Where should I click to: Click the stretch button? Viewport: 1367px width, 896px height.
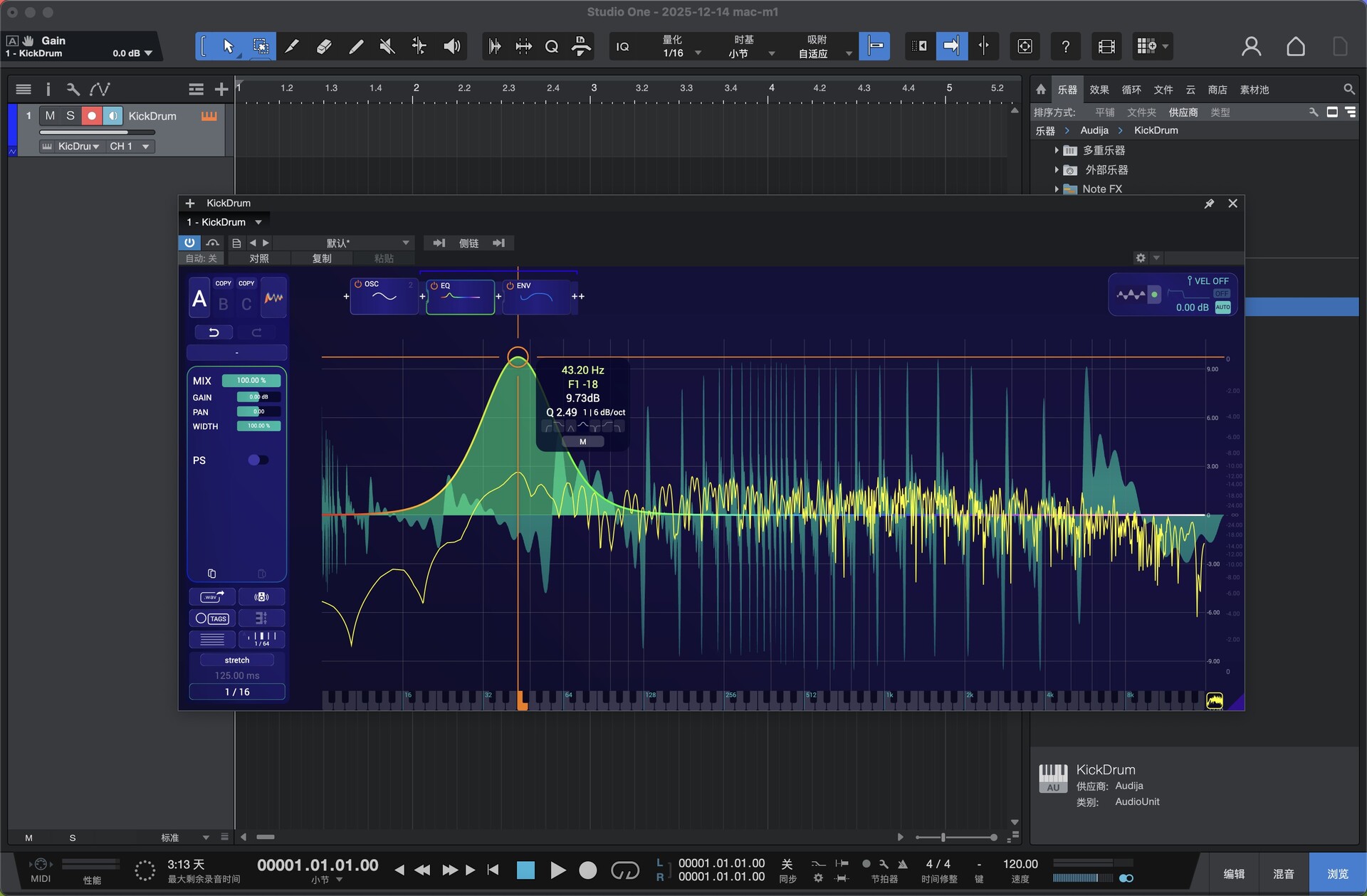(x=236, y=660)
